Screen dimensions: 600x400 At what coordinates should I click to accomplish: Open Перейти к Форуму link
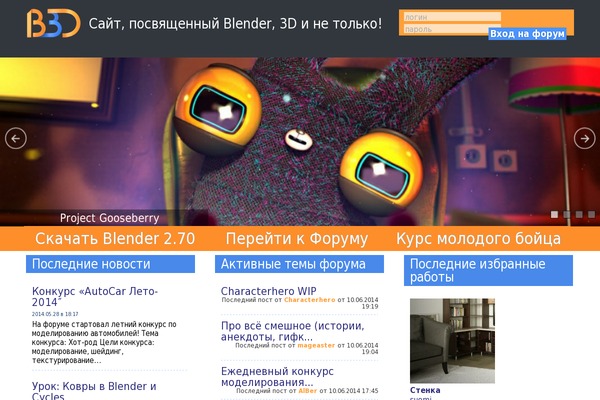[x=297, y=238]
